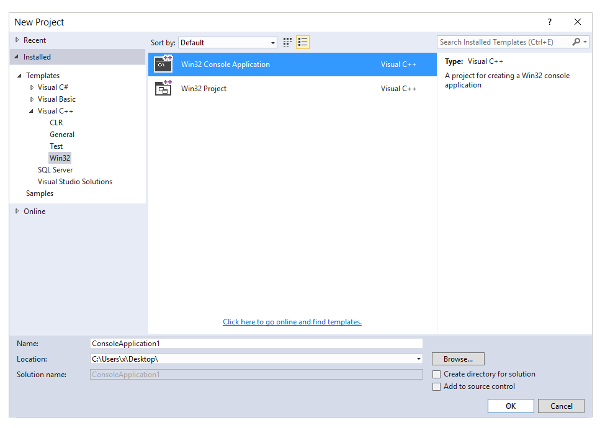Select the Samples tree item
Image resolution: width=600 pixels, height=428 pixels.
coord(39,193)
